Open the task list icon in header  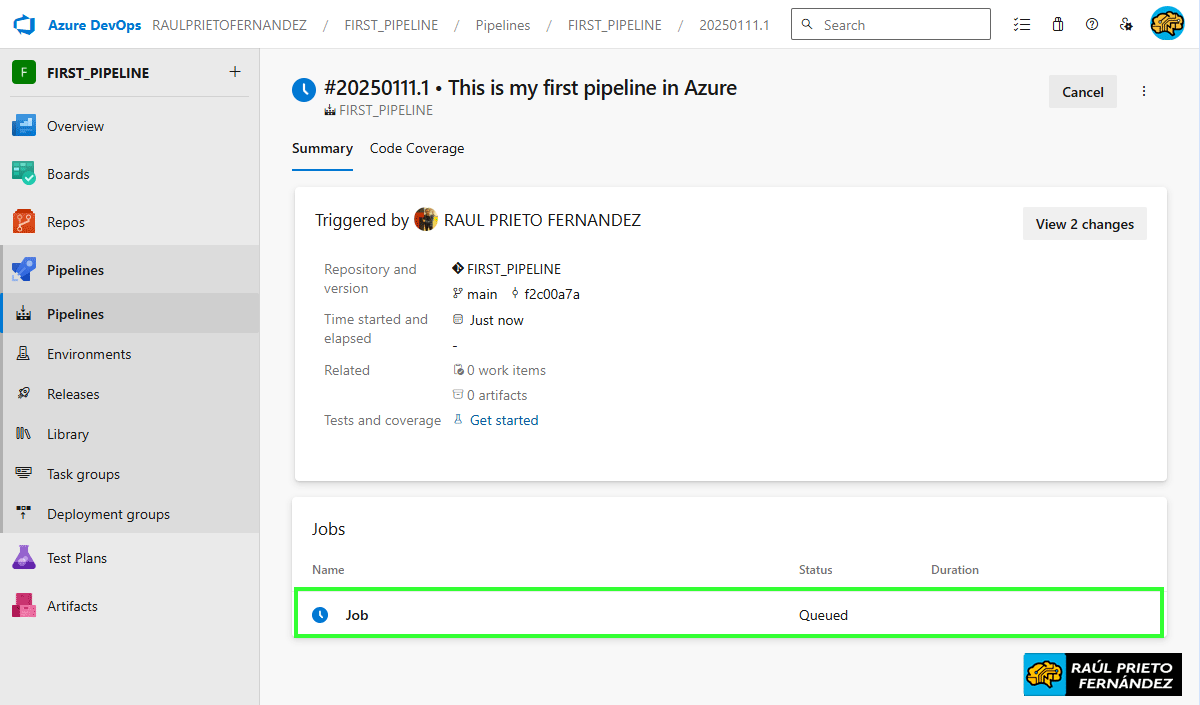(1021, 25)
